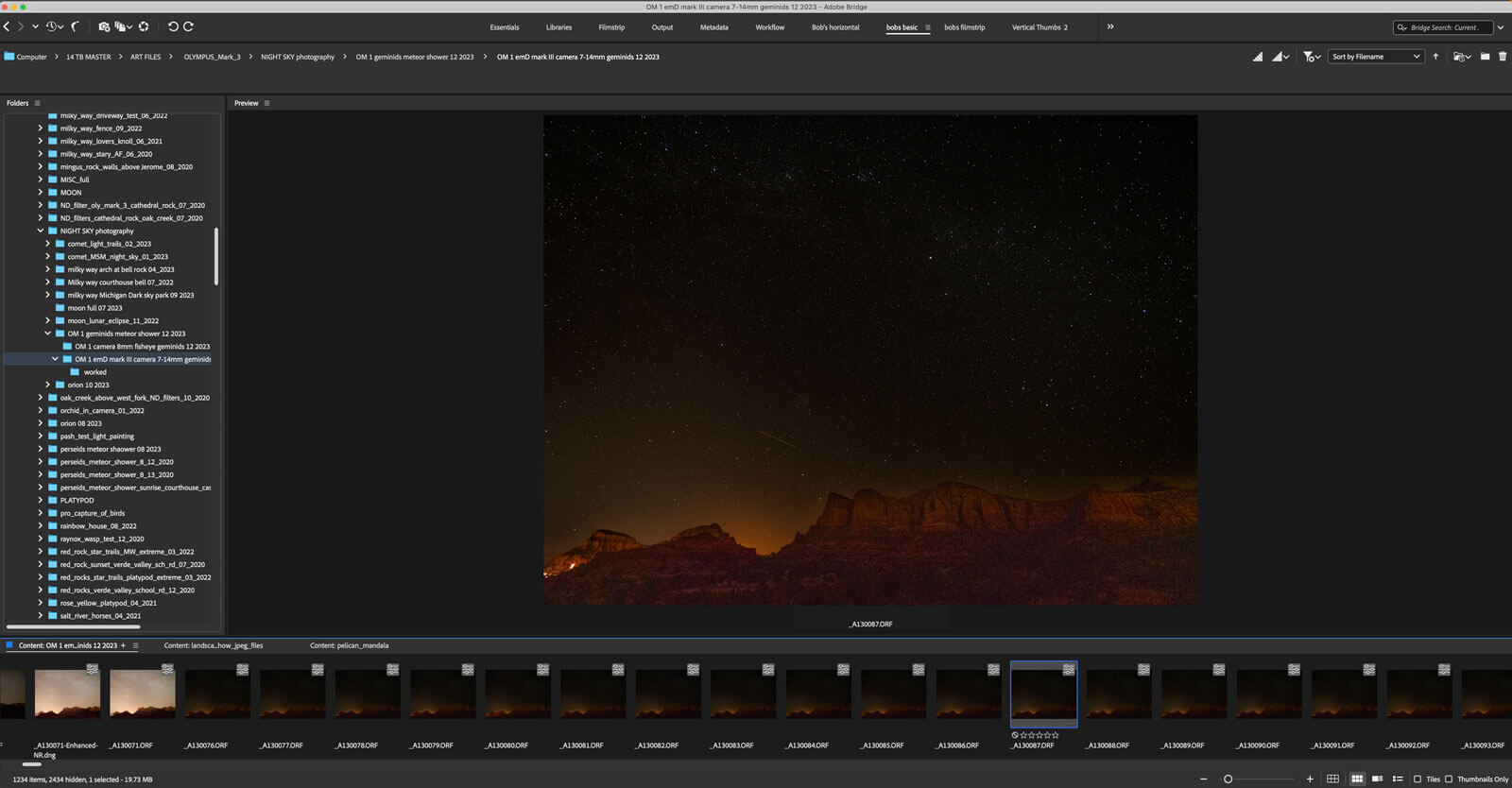Viewport: 1512px width, 788px height.
Task: Enable the Tiles checkbox
Action: 1417,779
